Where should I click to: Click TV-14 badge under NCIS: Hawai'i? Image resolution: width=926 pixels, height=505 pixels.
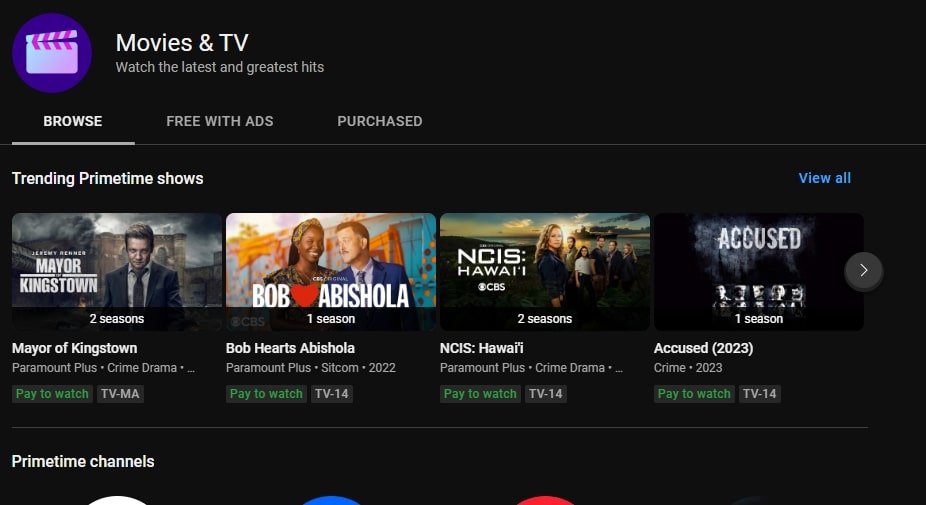click(546, 394)
